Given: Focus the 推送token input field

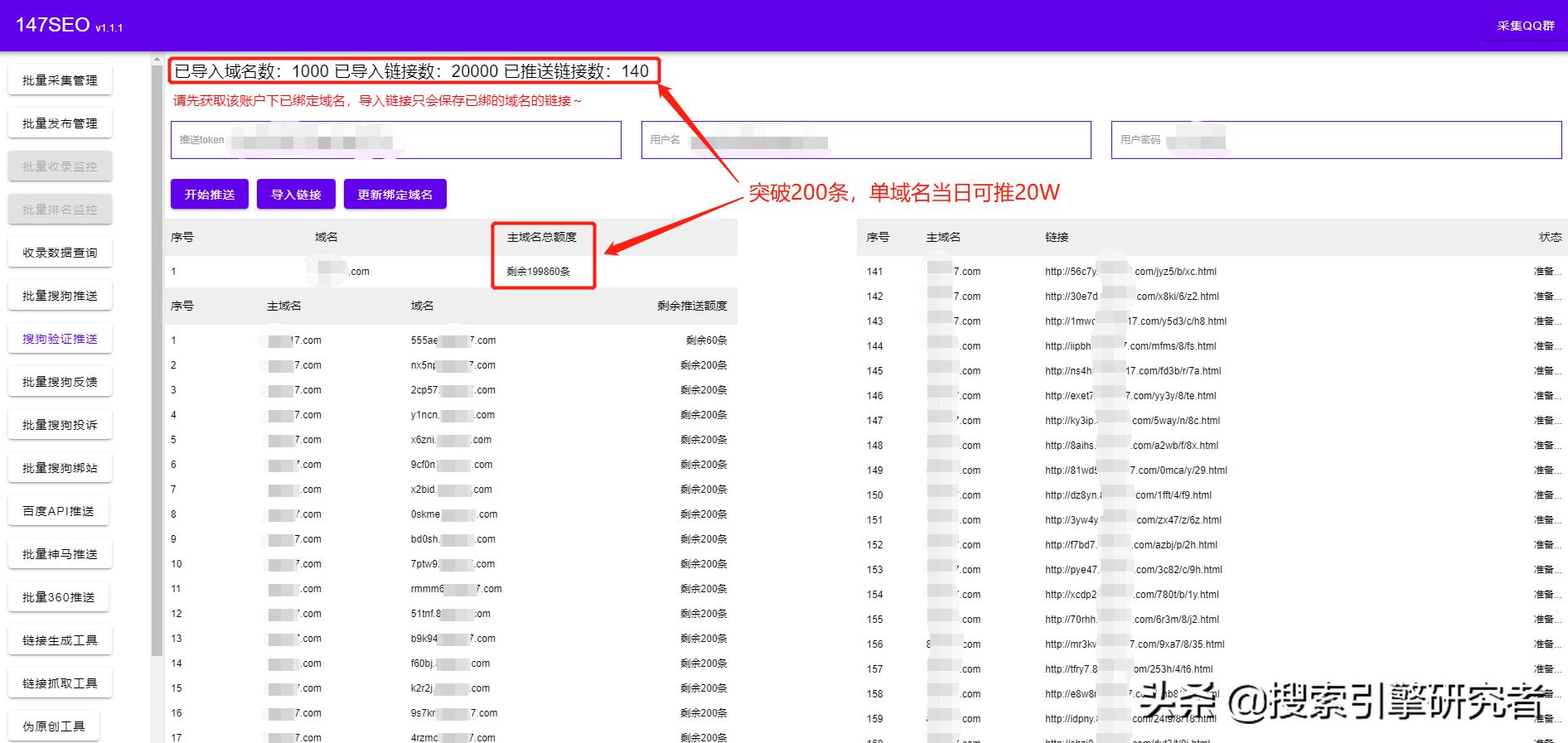Looking at the screenshot, I should pyautogui.click(x=396, y=140).
